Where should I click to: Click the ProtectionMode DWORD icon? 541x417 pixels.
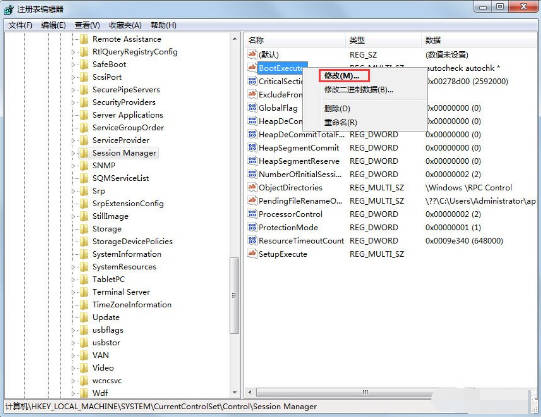click(252, 227)
